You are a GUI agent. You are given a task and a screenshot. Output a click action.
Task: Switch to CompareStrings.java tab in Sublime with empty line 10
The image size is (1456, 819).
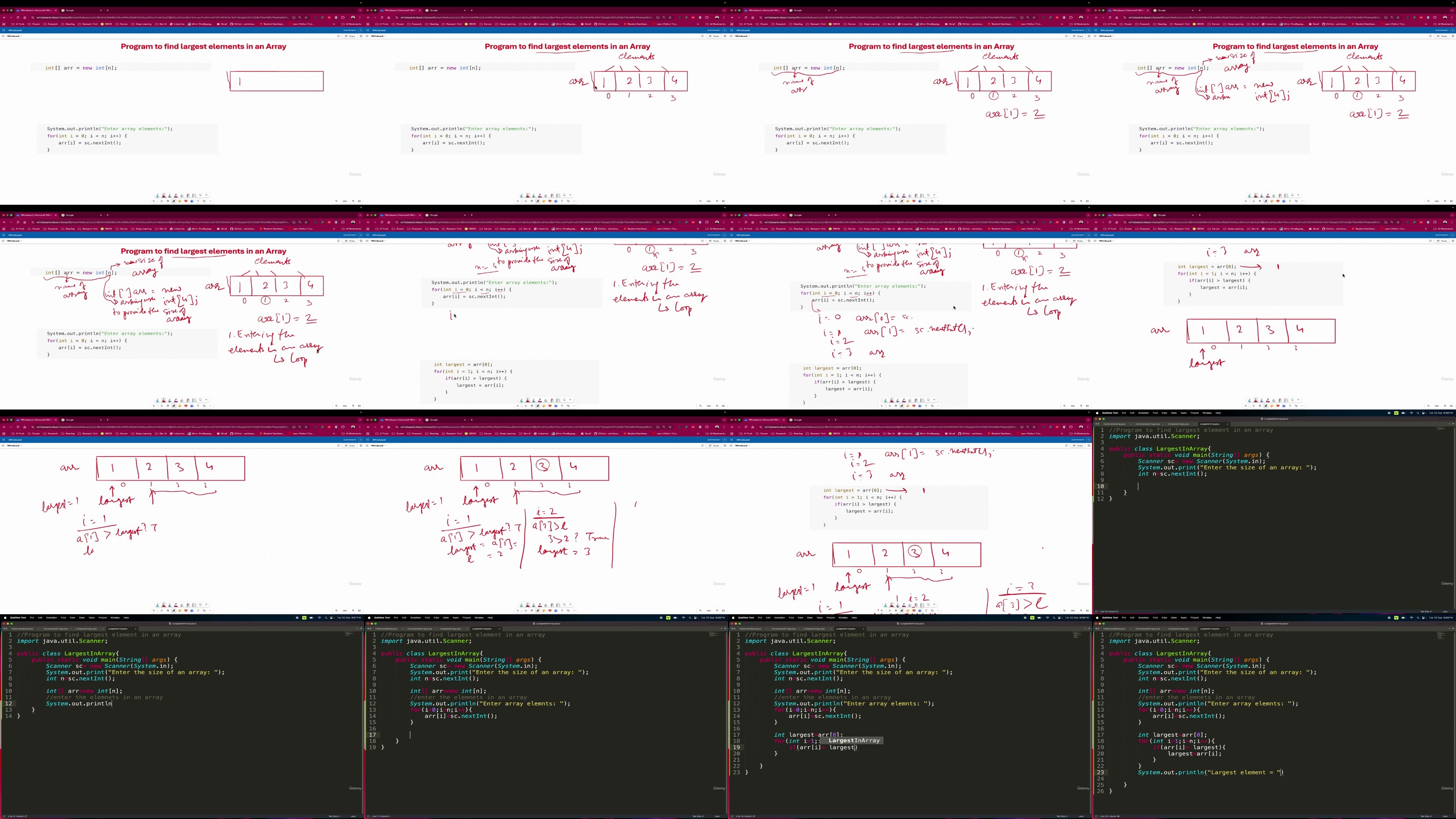[x=1178, y=425]
